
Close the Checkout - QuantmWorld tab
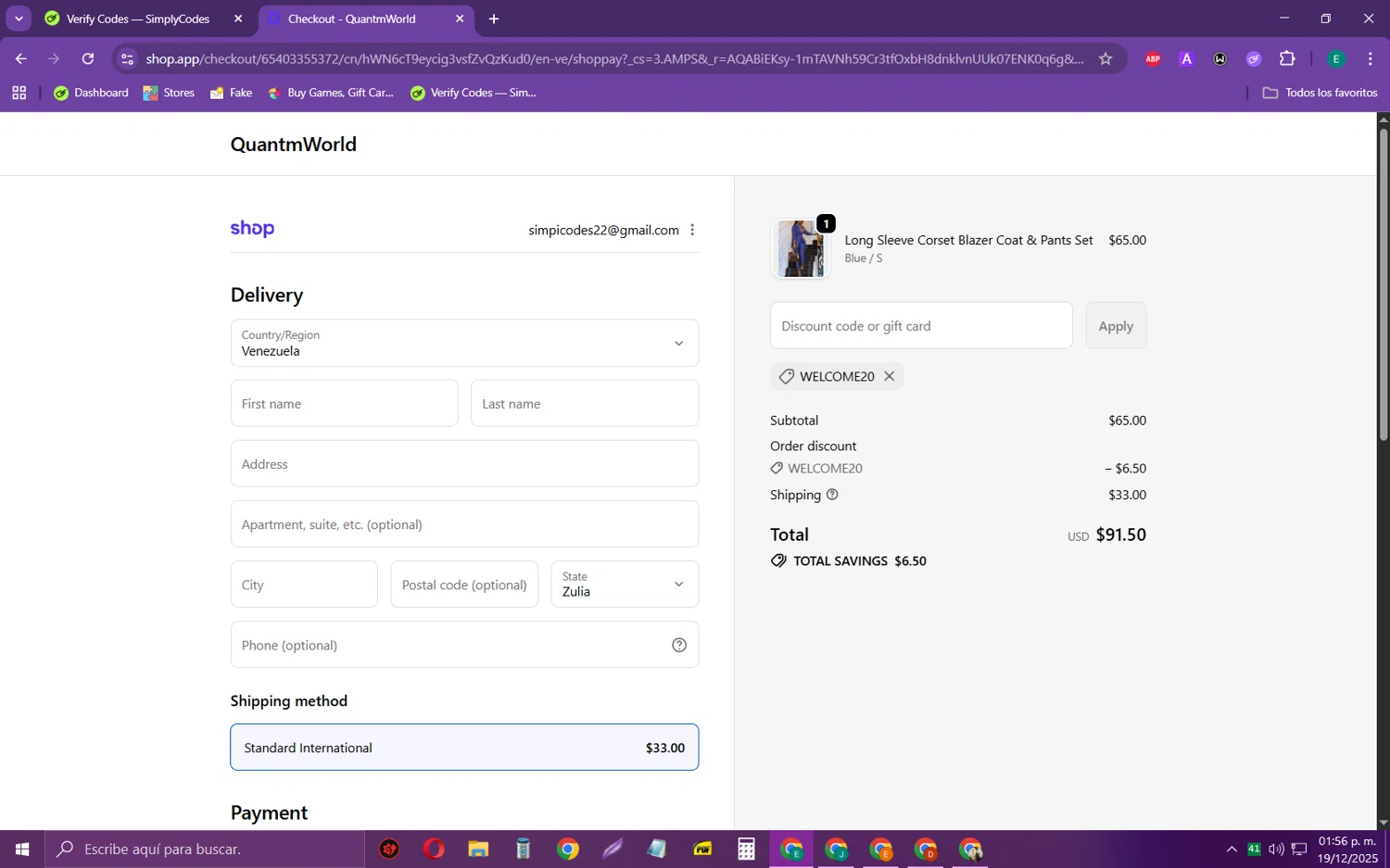pyautogui.click(x=460, y=19)
